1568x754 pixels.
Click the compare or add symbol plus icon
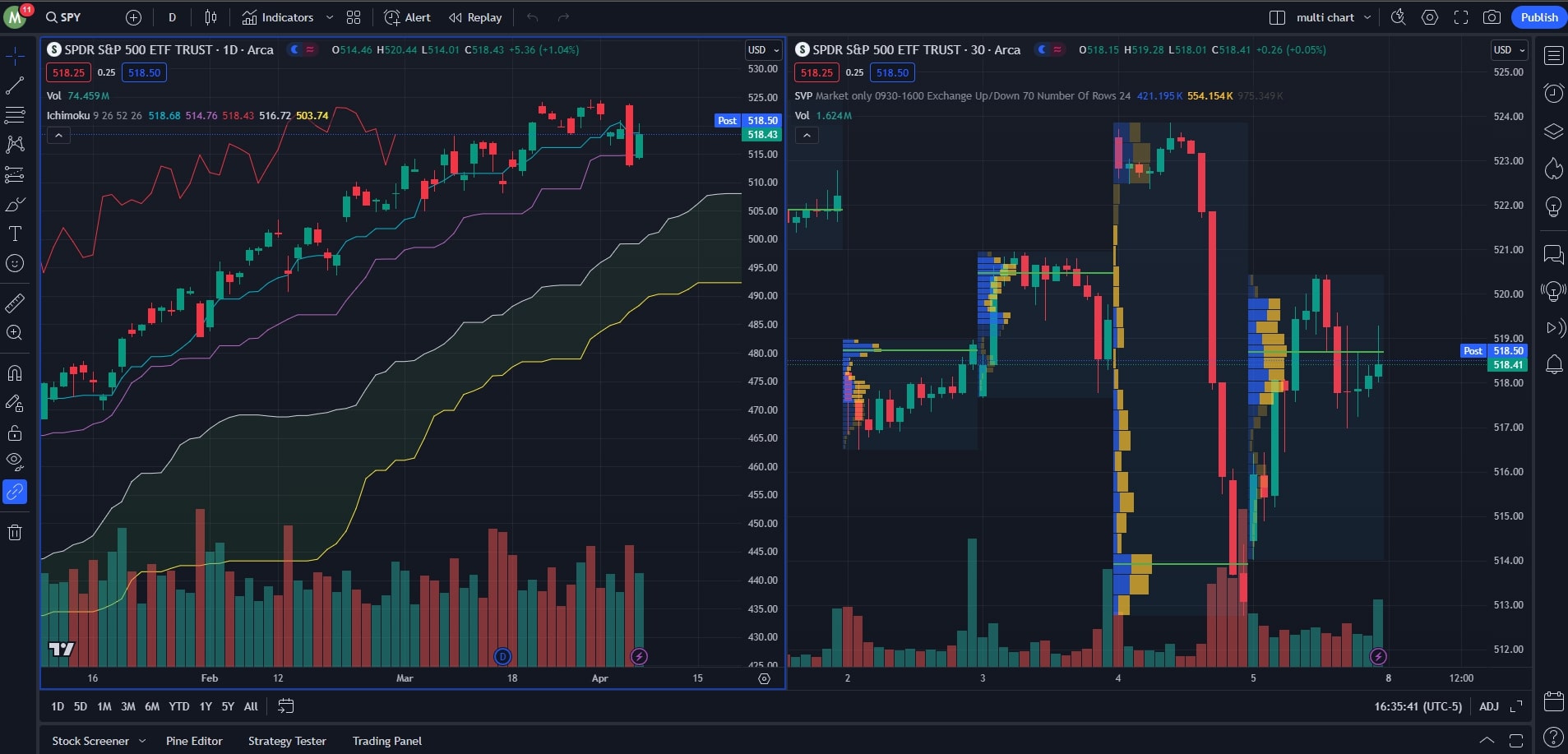[133, 17]
